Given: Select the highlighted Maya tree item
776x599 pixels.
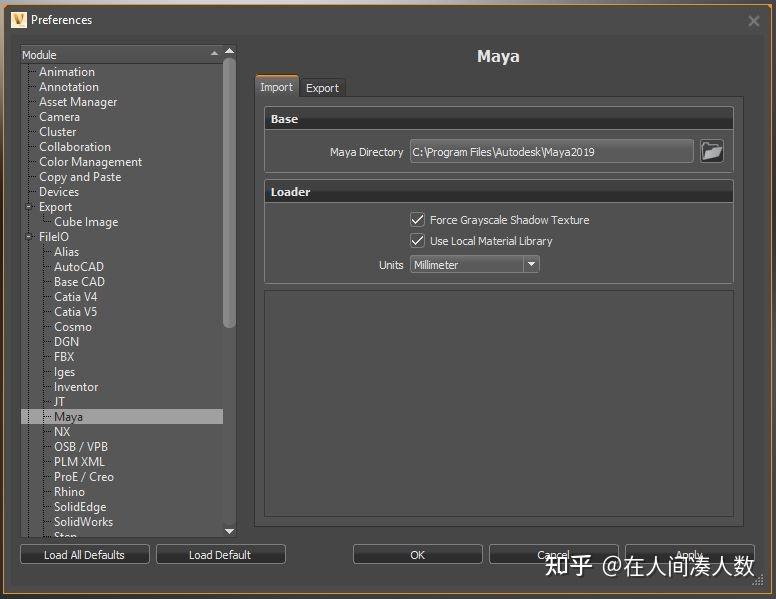Looking at the screenshot, I should coord(122,416).
